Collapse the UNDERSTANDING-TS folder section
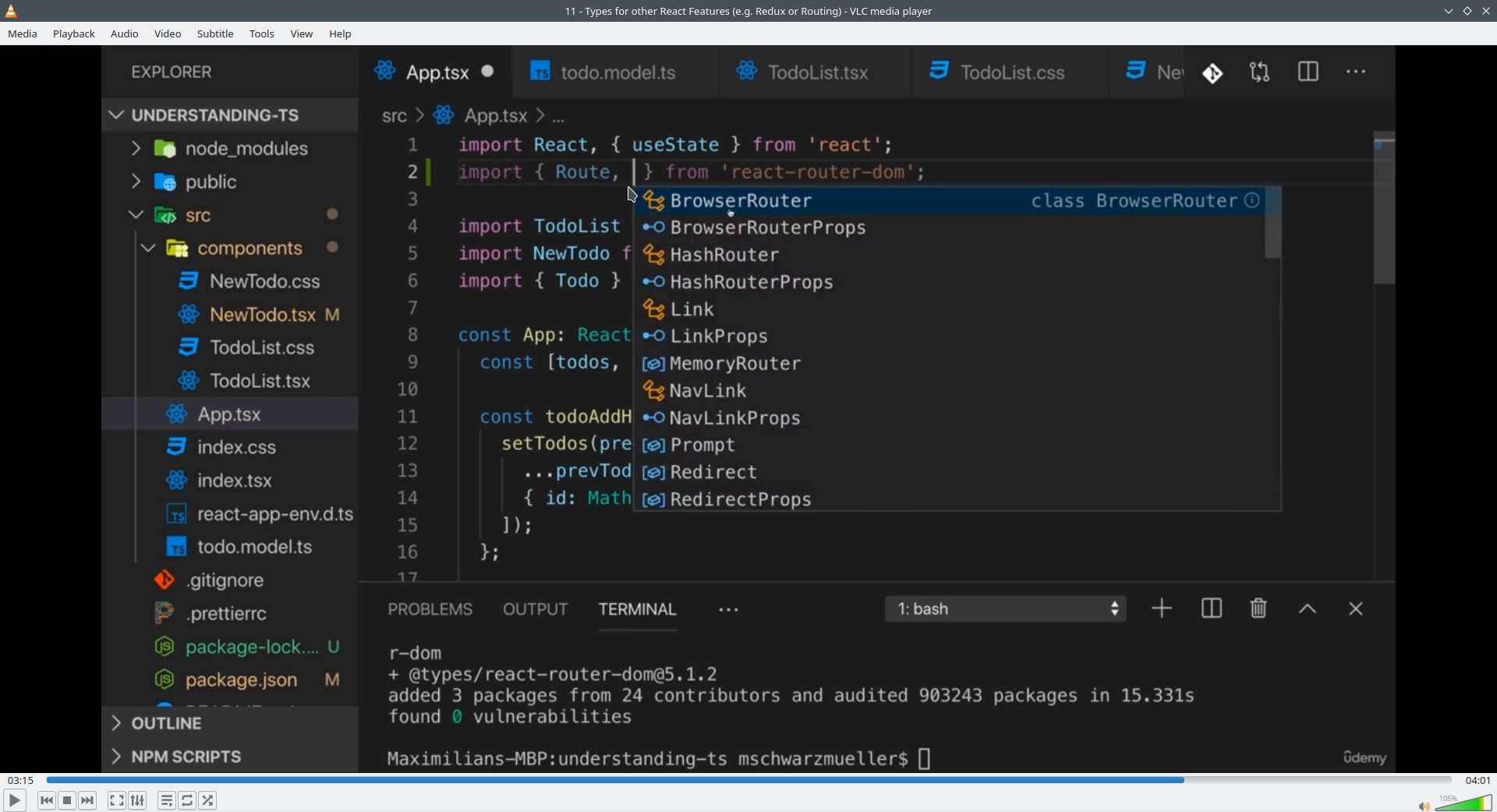The width and height of the screenshot is (1497, 812). click(230, 115)
